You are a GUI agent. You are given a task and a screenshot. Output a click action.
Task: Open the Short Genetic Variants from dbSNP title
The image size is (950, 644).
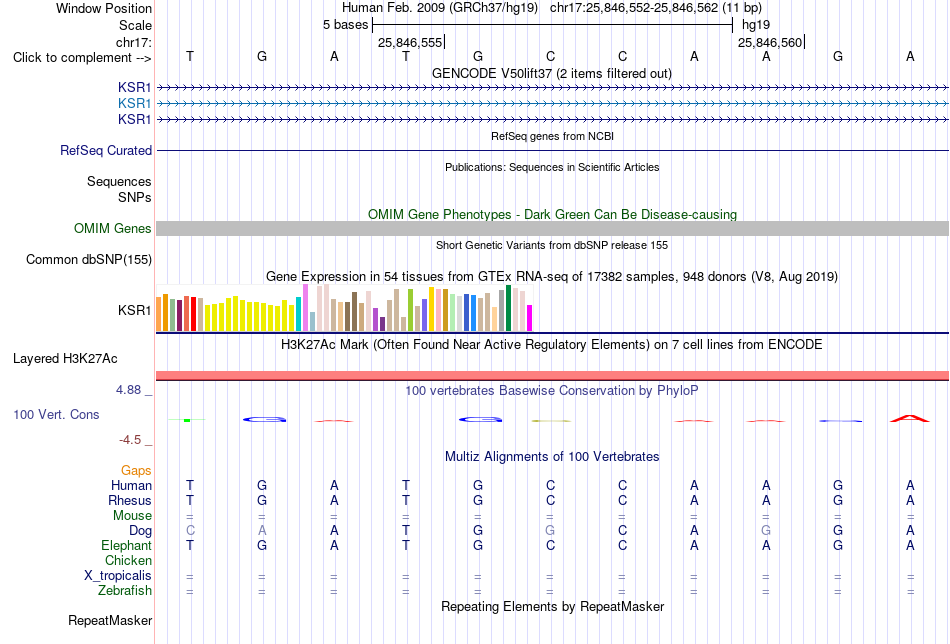552,245
